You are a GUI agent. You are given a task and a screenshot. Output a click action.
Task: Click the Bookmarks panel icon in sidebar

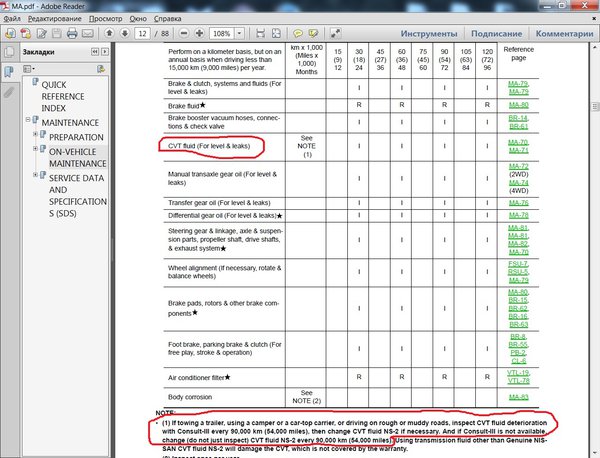(x=10, y=70)
